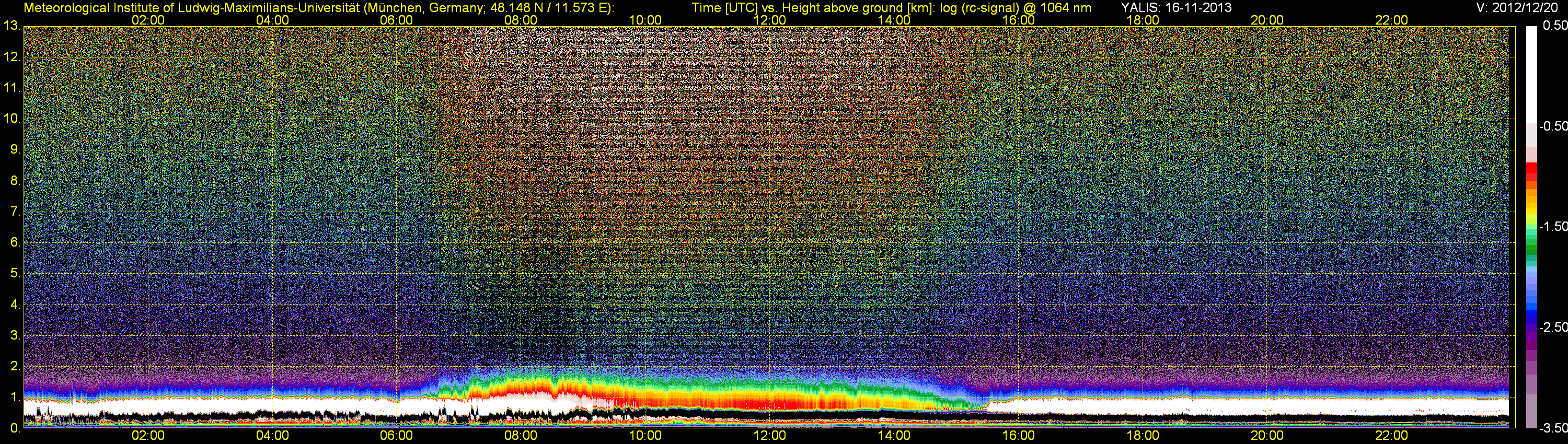Image resolution: width=1568 pixels, height=444 pixels.
Task: Click the '08:00' tick on the bottom time axis
Action: (521, 436)
